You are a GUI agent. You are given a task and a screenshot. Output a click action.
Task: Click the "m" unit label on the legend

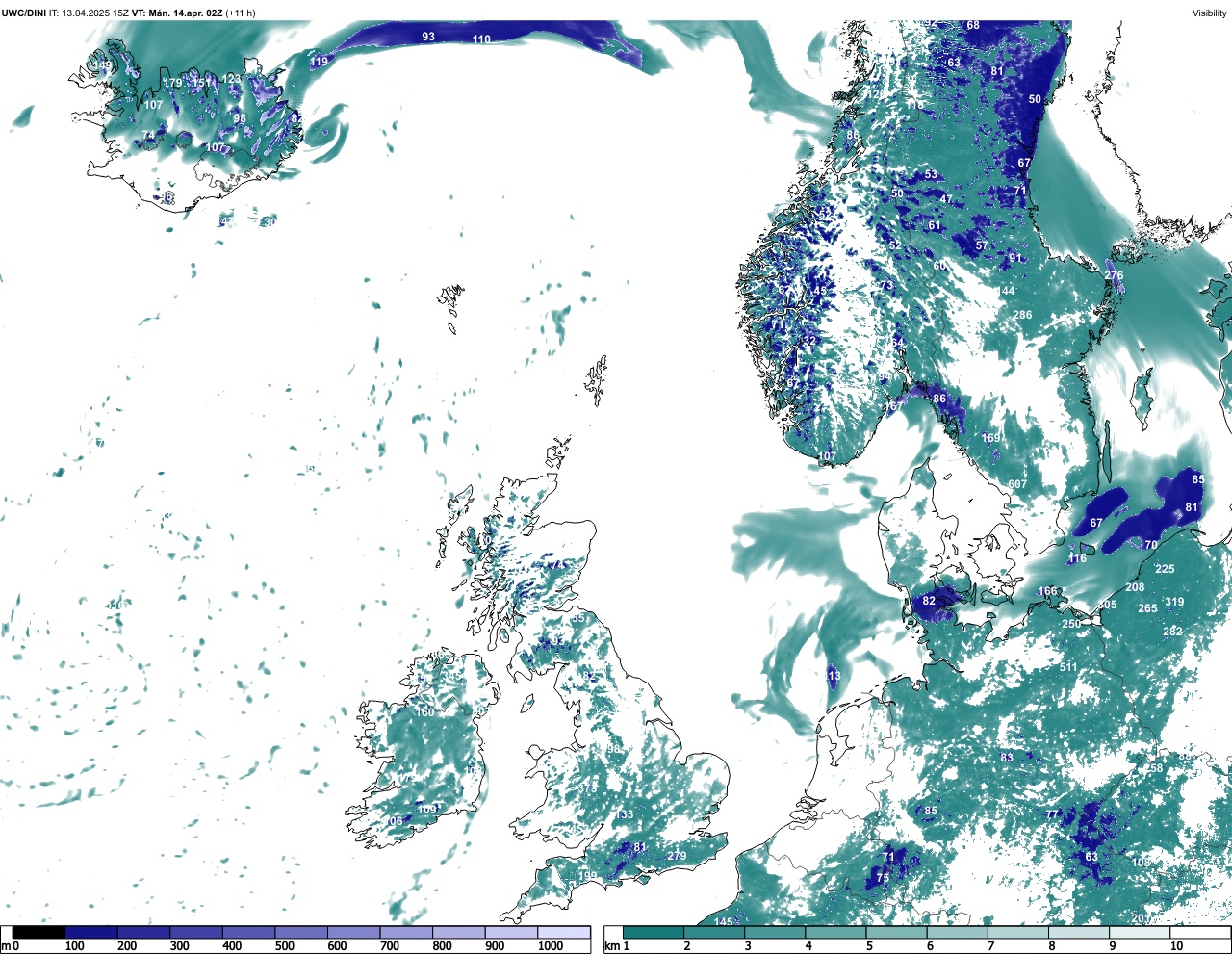[x=6, y=947]
